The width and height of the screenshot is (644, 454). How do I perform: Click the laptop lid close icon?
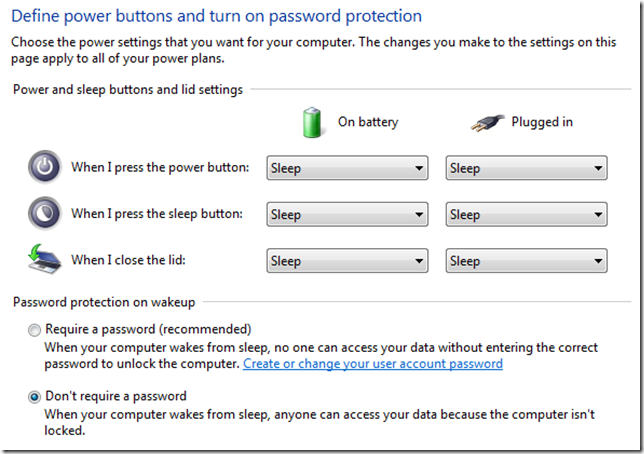(43, 259)
